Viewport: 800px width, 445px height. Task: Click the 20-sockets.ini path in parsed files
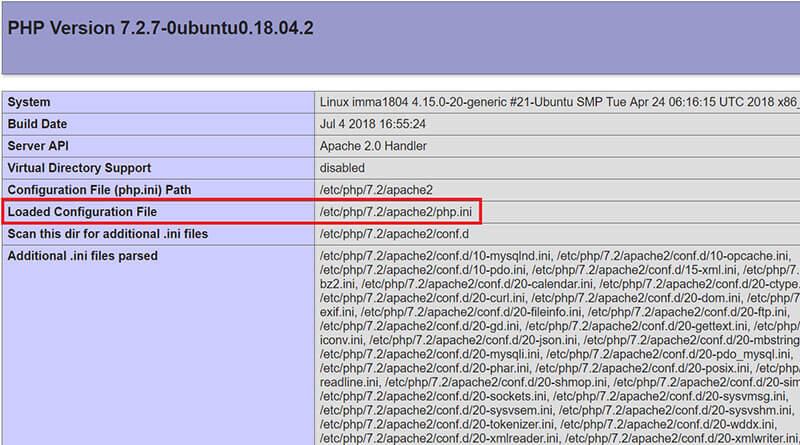(434, 396)
